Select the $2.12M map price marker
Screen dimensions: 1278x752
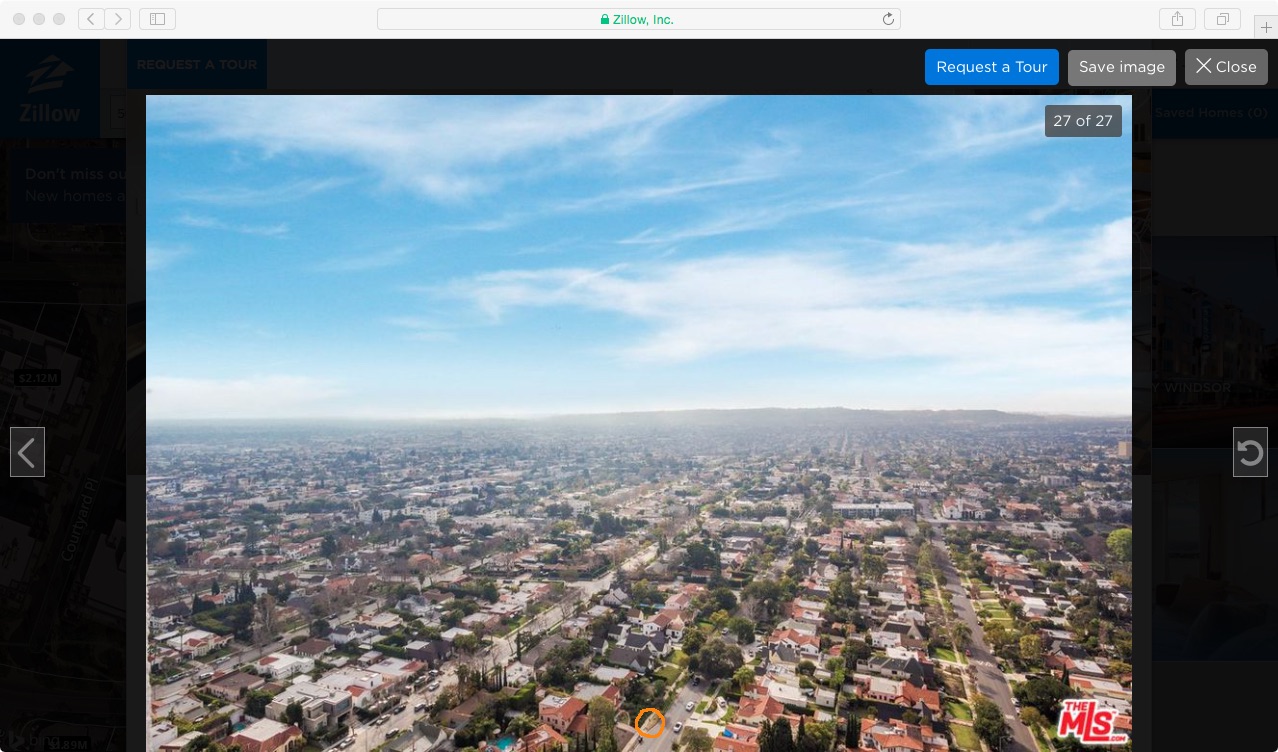[x=38, y=378]
